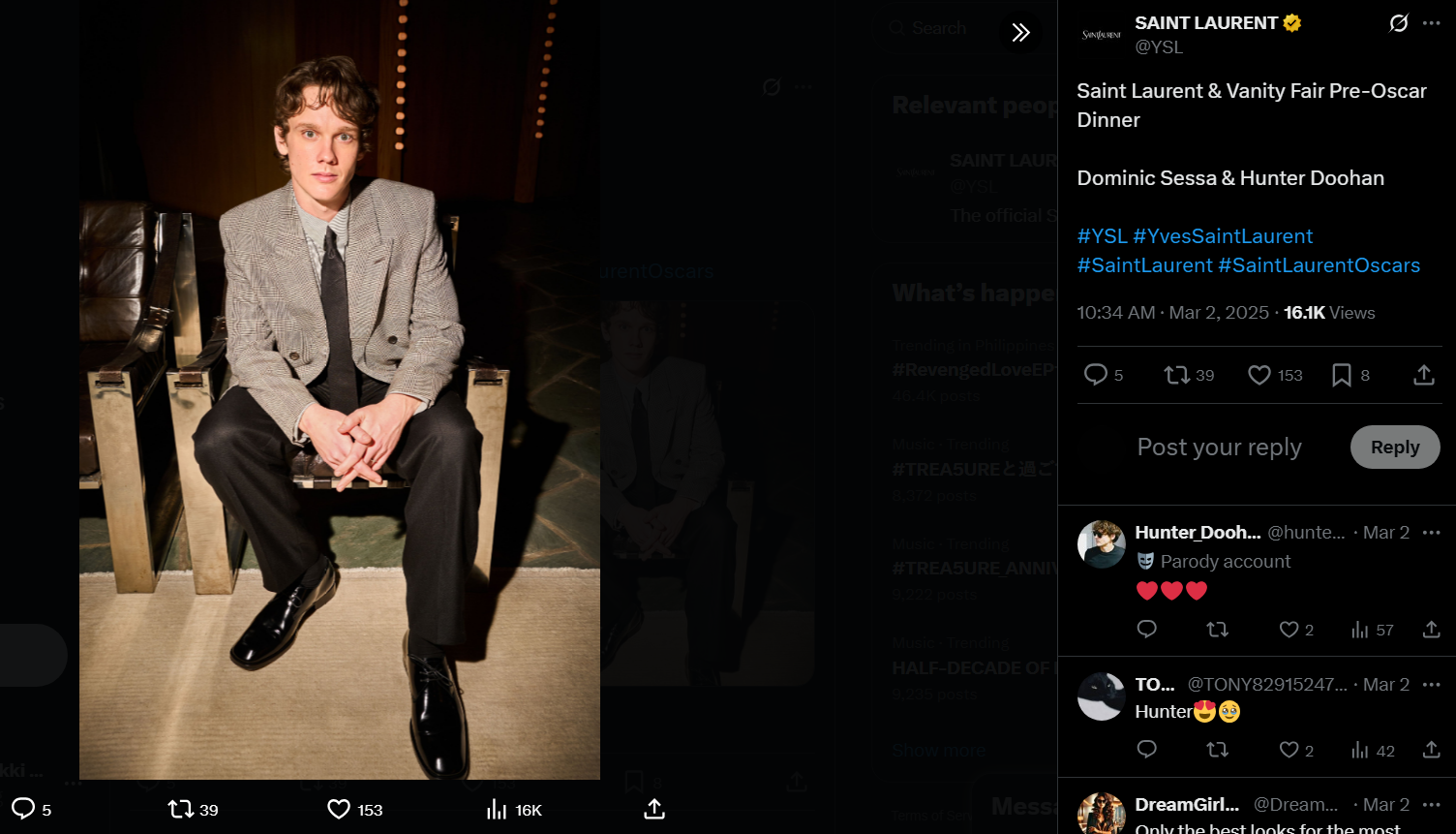Like the Hunter_Dooh parody account reply
The width and height of the screenshot is (1456, 834).
click(x=1289, y=630)
